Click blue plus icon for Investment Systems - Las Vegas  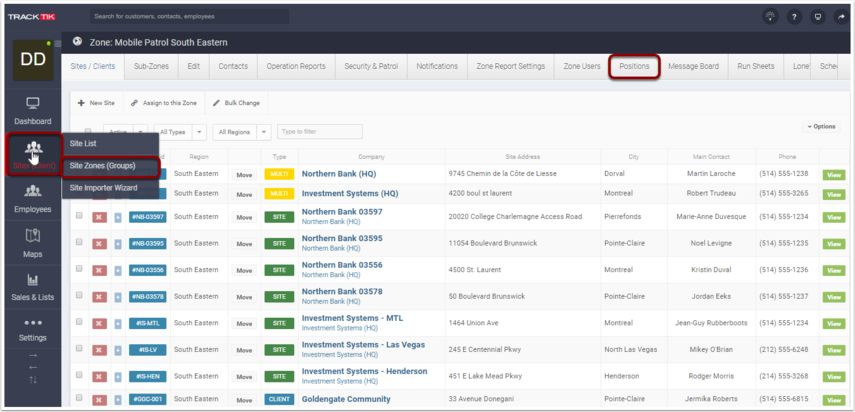point(118,350)
